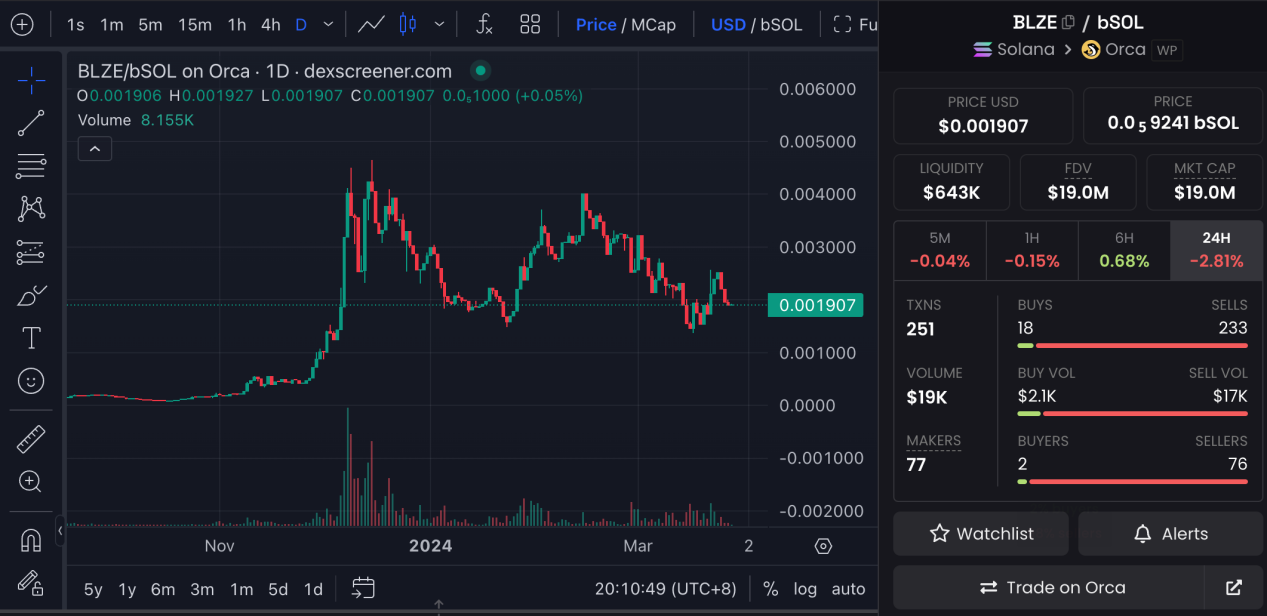1267x616 pixels.
Task: Pick the brush drawing tool
Action: click(x=30, y=294)
